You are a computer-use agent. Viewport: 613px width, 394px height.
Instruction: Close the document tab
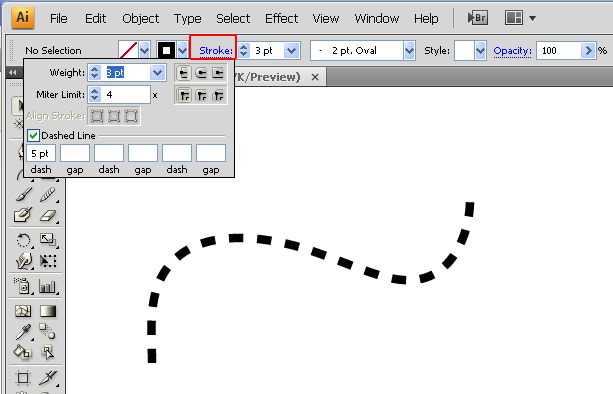315,77
